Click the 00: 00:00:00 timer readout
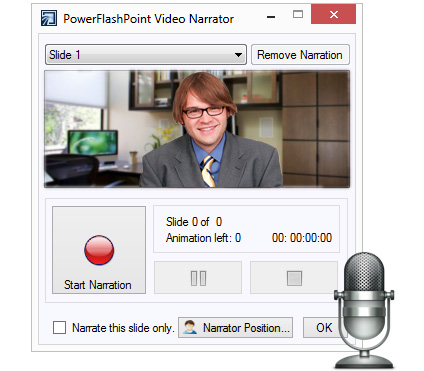The height and width of the screenshot is (371, 424). [x=302, y=238]
